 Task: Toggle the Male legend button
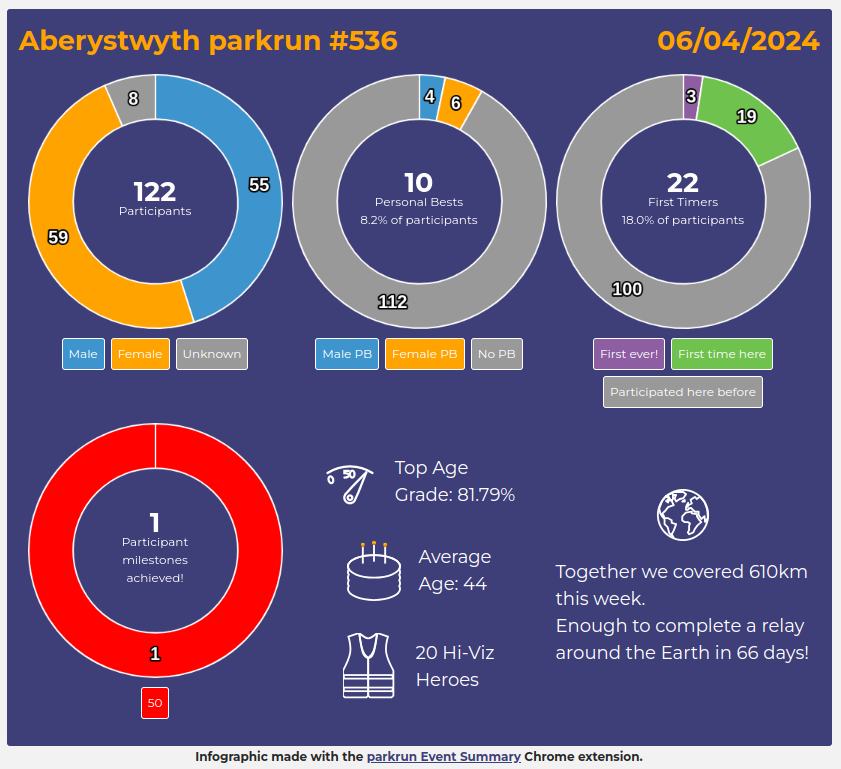tap(83, 354)
